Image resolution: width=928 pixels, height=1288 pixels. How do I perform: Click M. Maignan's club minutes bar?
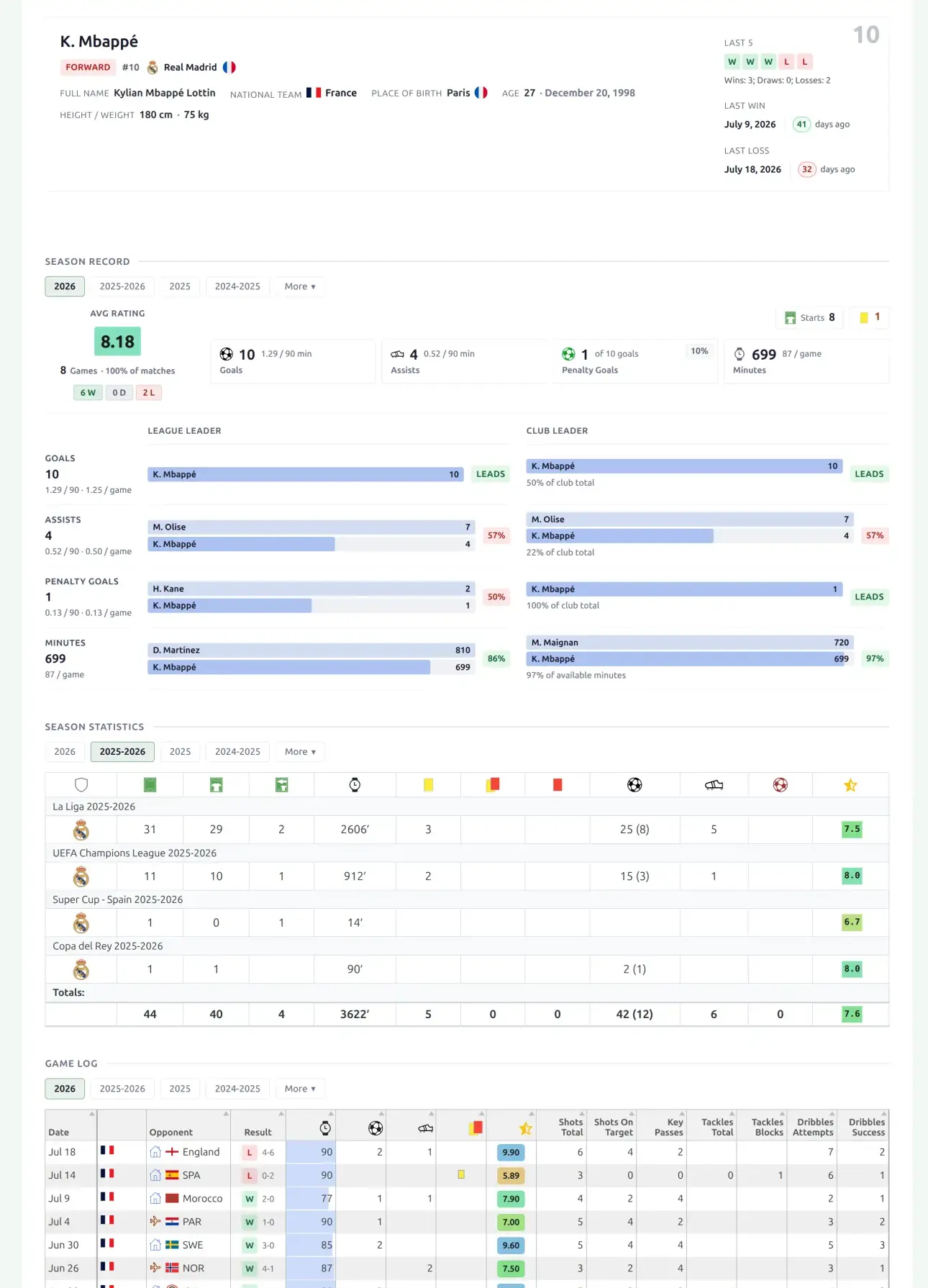point(690,643)
